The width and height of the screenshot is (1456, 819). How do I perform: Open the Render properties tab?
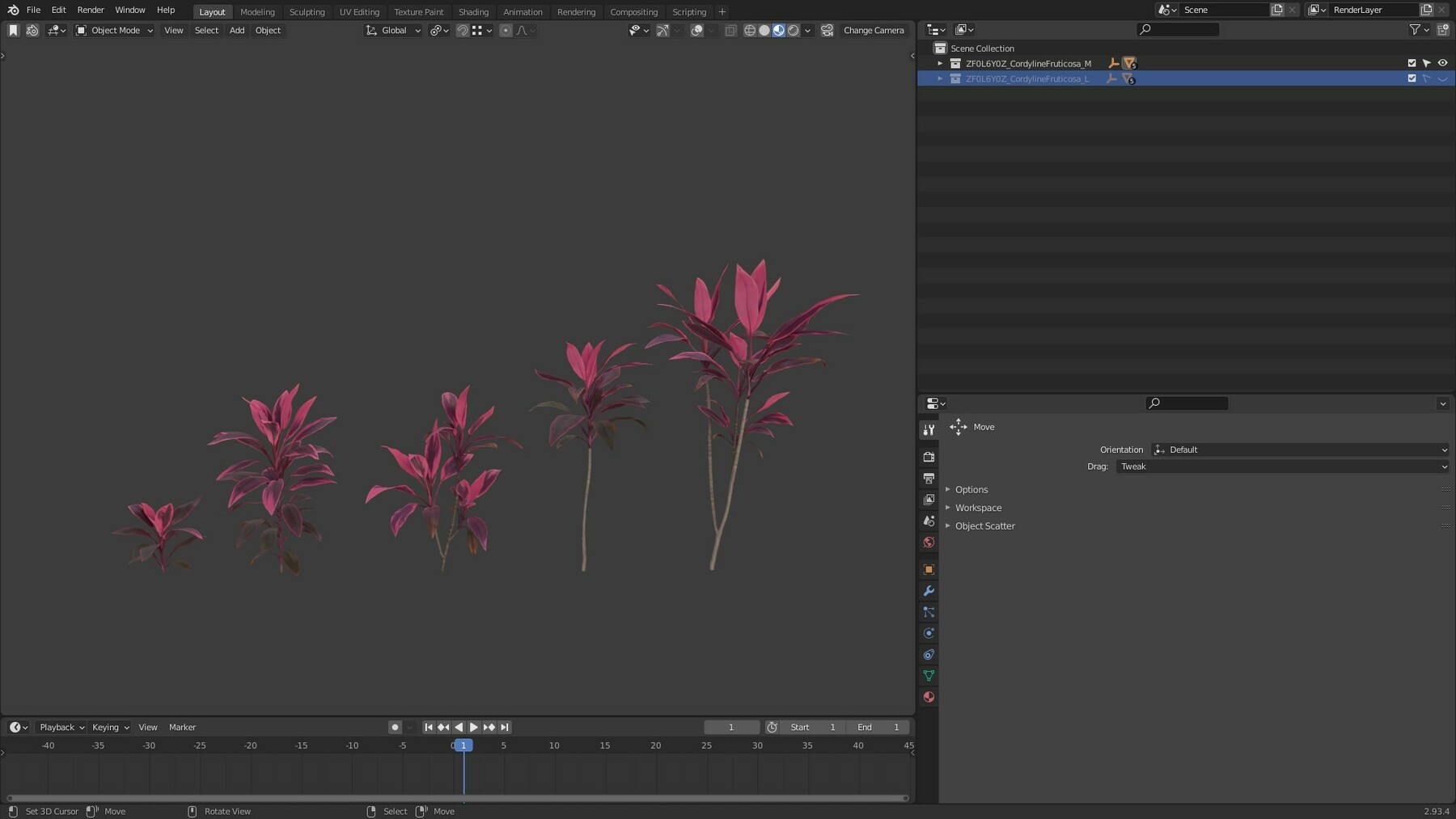click(929, 457)
